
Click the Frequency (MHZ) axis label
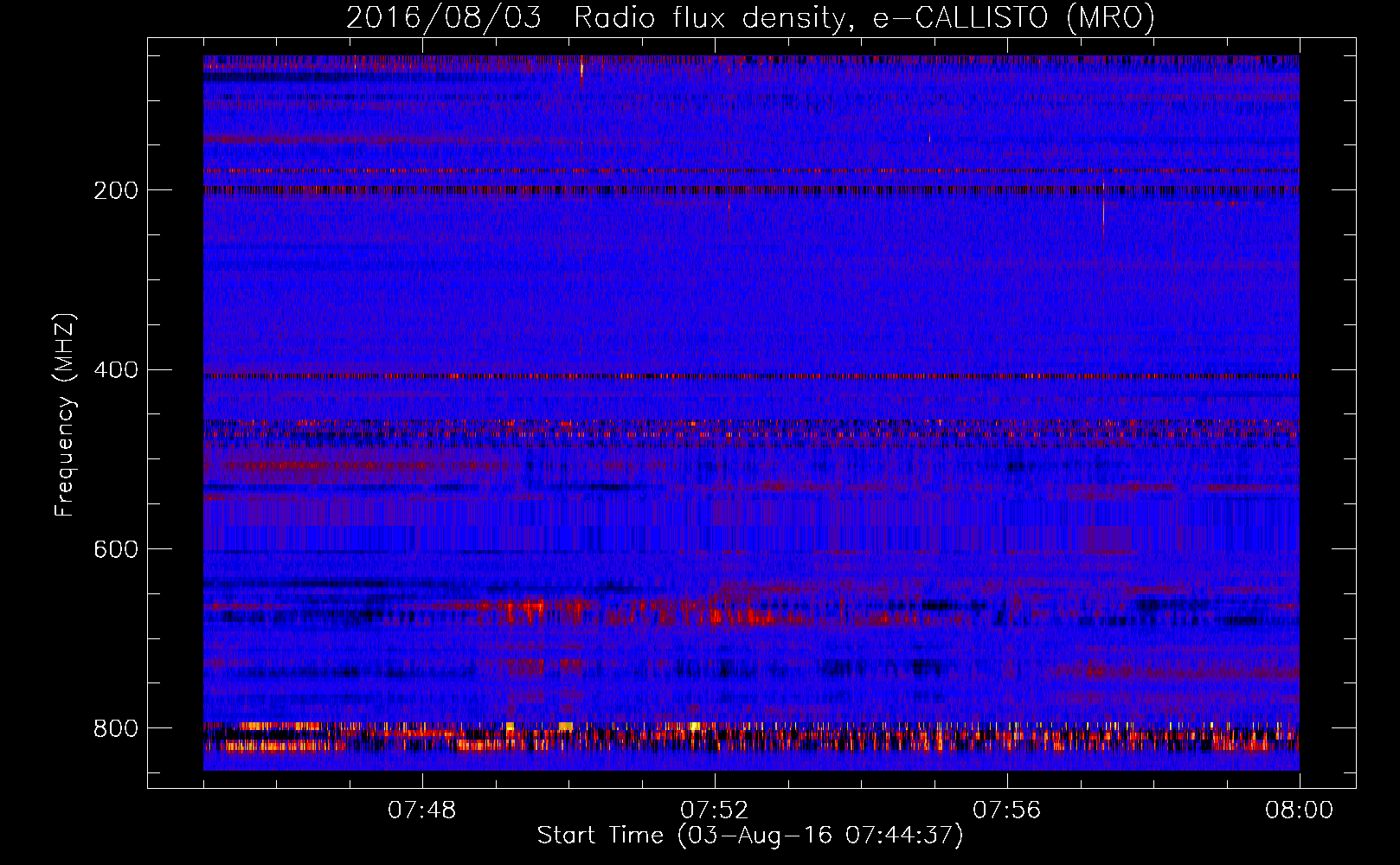pos(64,415)
